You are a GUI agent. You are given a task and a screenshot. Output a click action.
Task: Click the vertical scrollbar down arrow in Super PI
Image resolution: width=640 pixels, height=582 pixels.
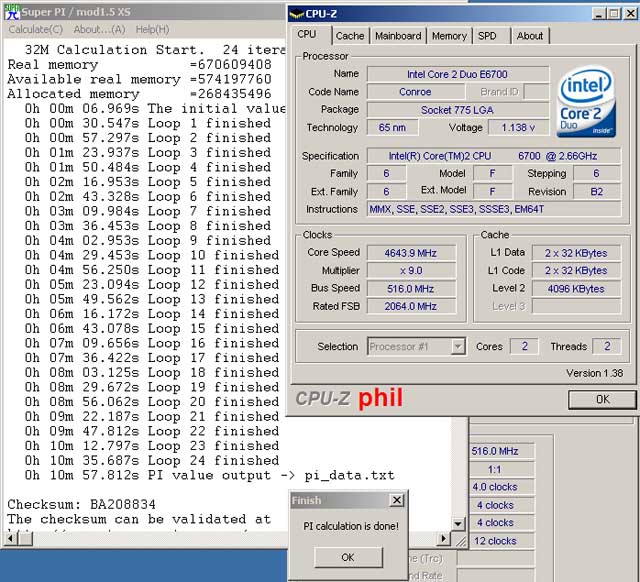click(x=458, y=524)
